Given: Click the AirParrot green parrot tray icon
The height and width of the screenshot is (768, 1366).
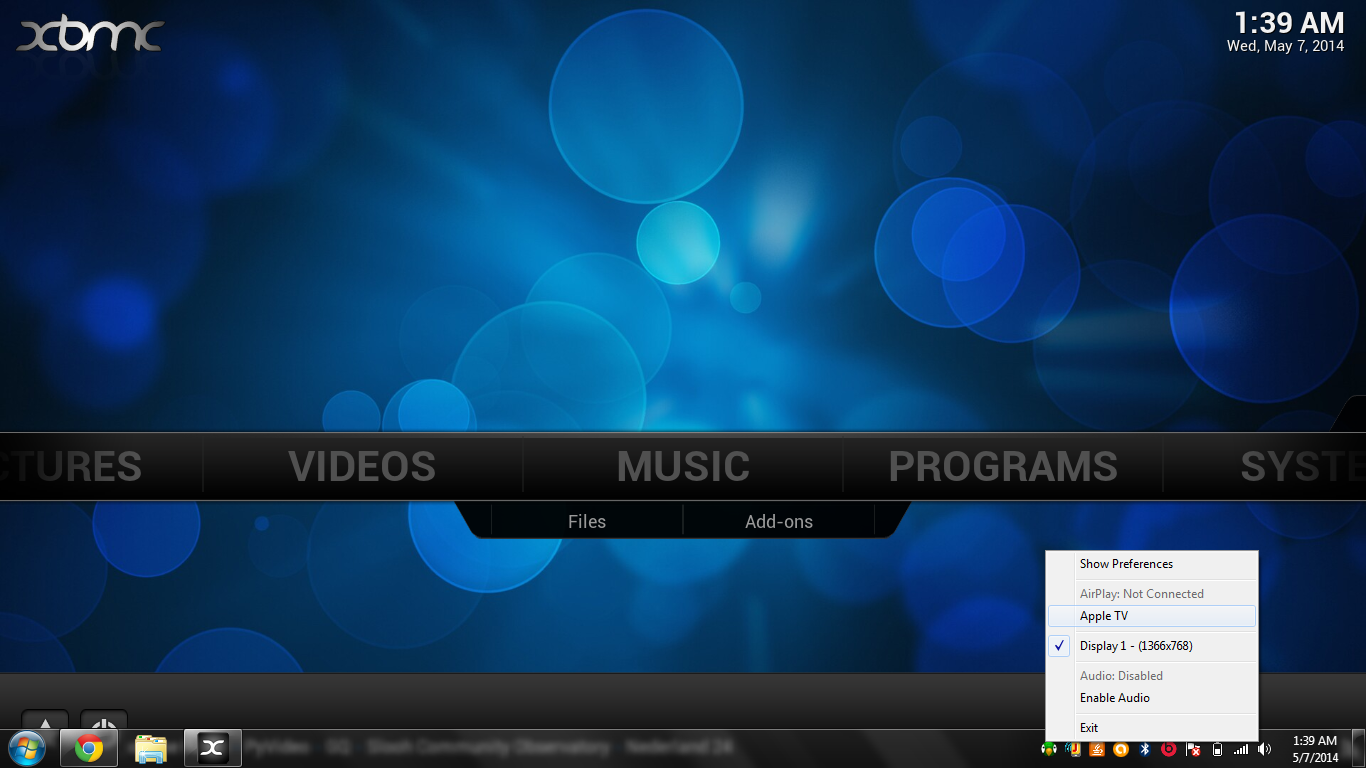Looking at the screenshot, I should (x=1049, y=749).
